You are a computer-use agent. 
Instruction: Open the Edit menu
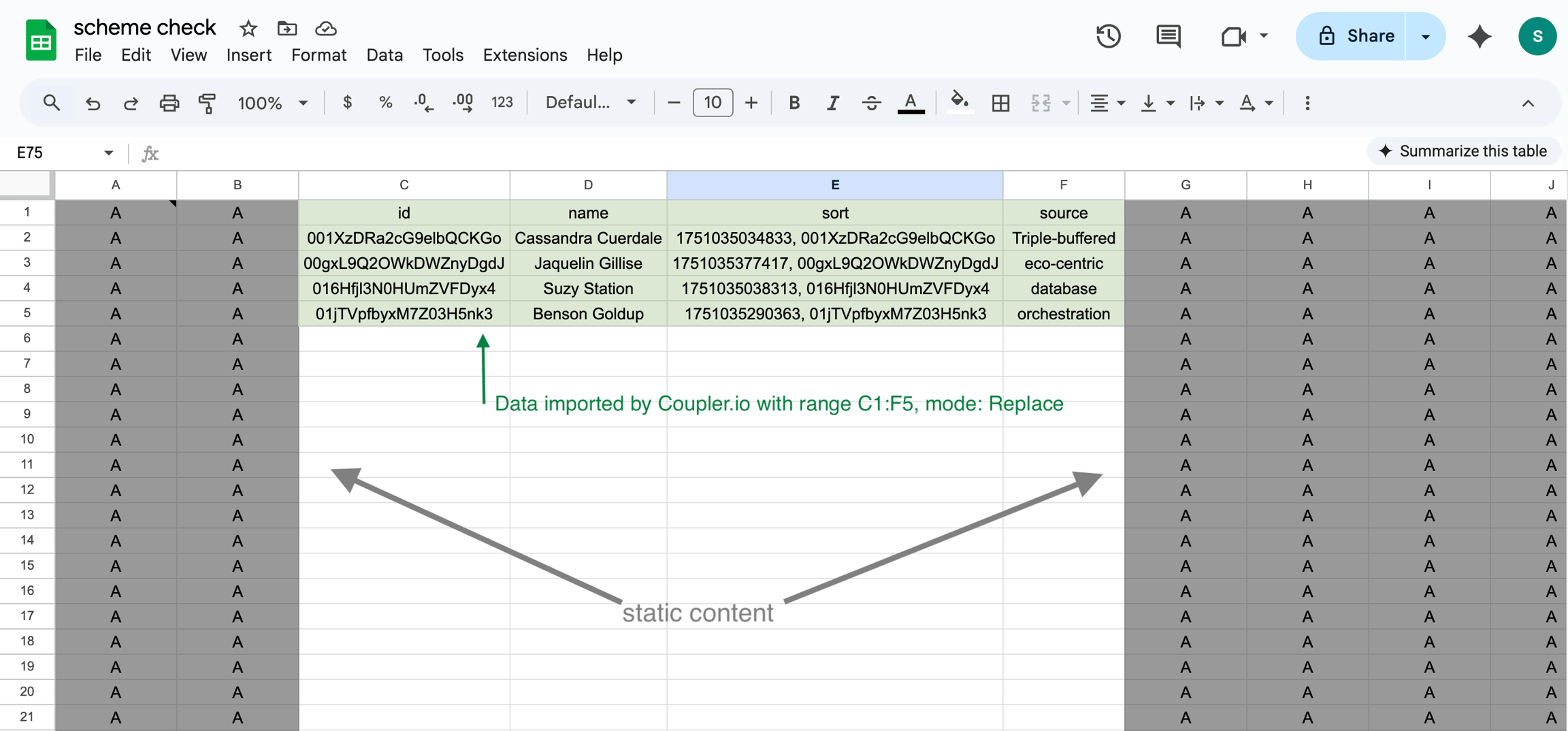pos(135,55)
